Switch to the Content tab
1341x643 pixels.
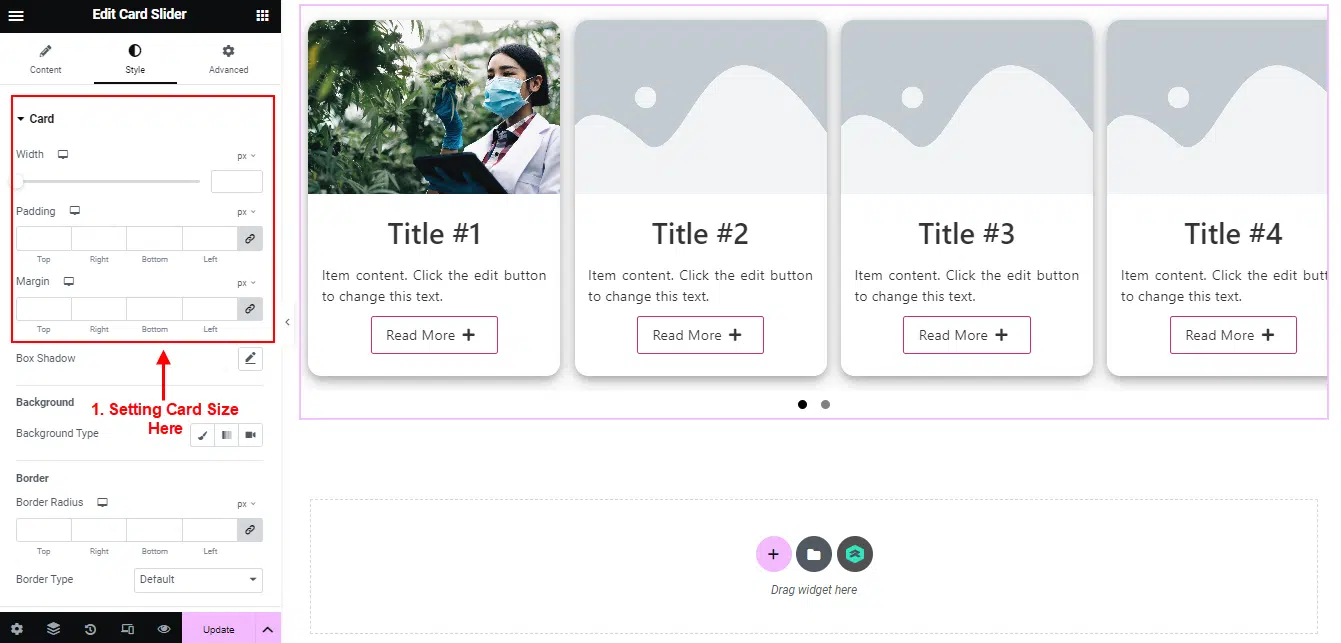click(x=45, y=59)
